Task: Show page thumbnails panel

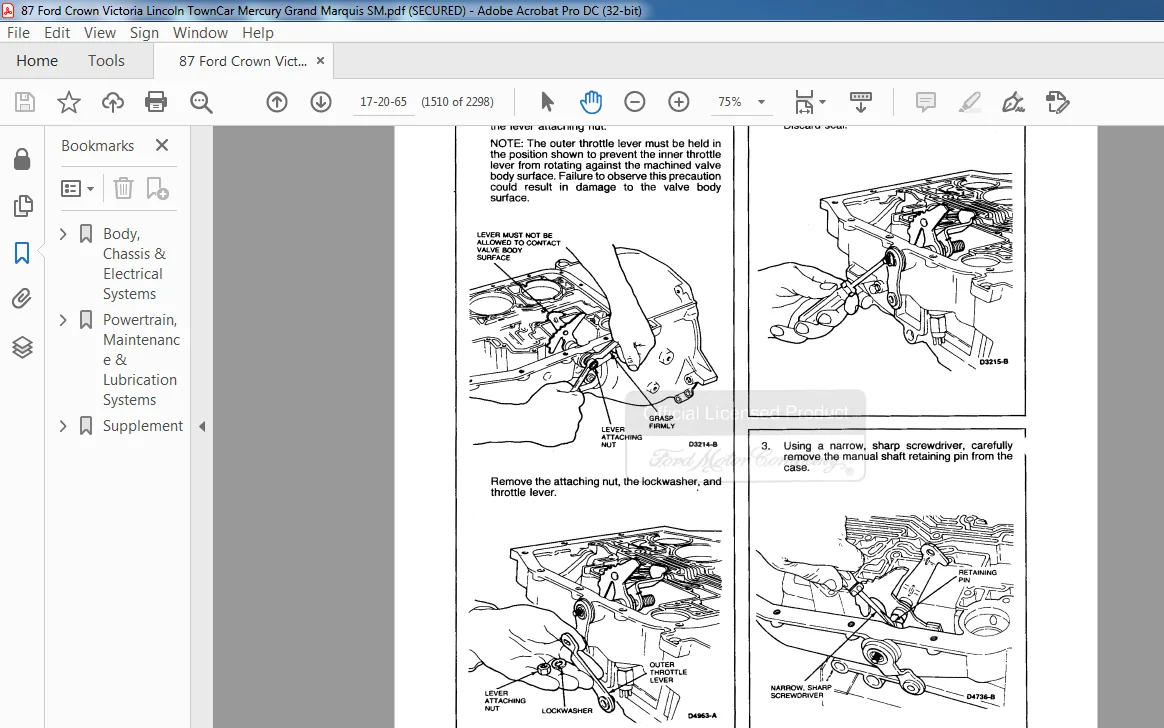Action: 22,206
